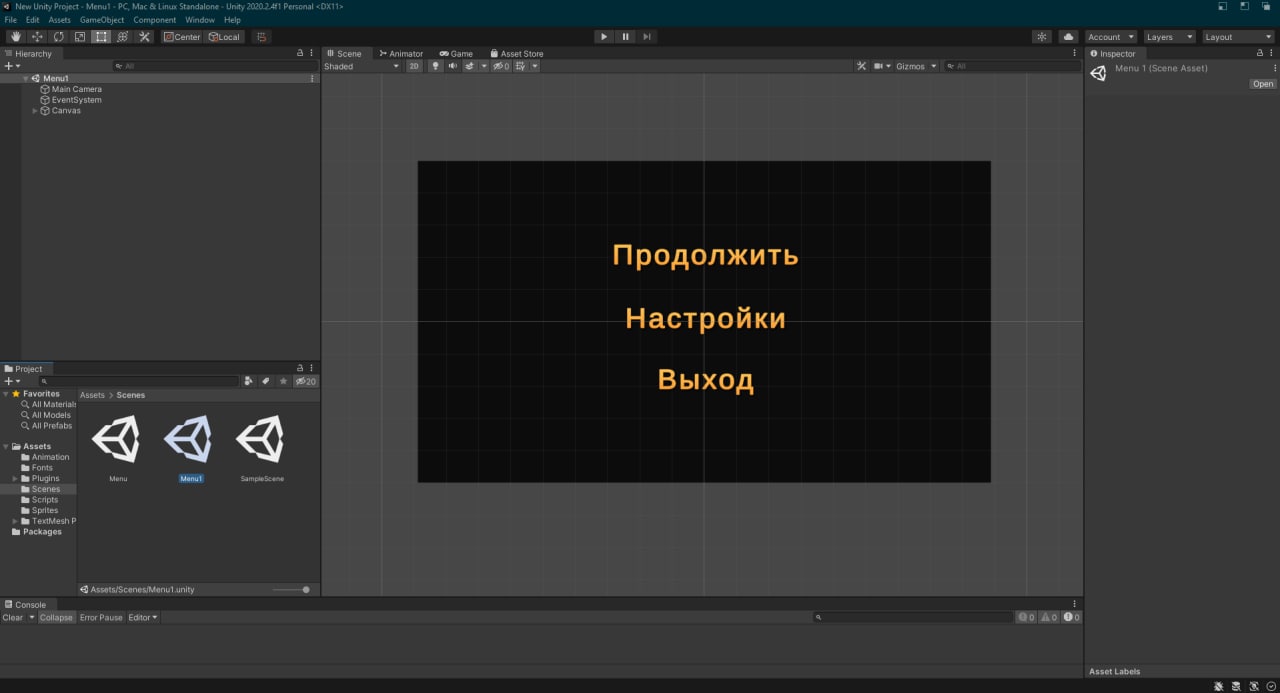Click the Hierarchy panel lock icon
The height and width of the screenshot is (693, 1280).
pos(300,54)
